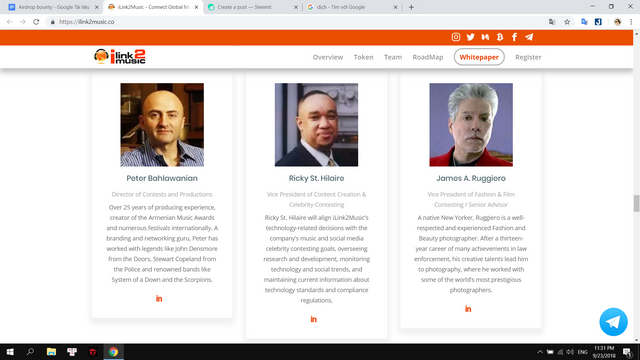Open the Chrome profile avatar

tap(618, 22)
